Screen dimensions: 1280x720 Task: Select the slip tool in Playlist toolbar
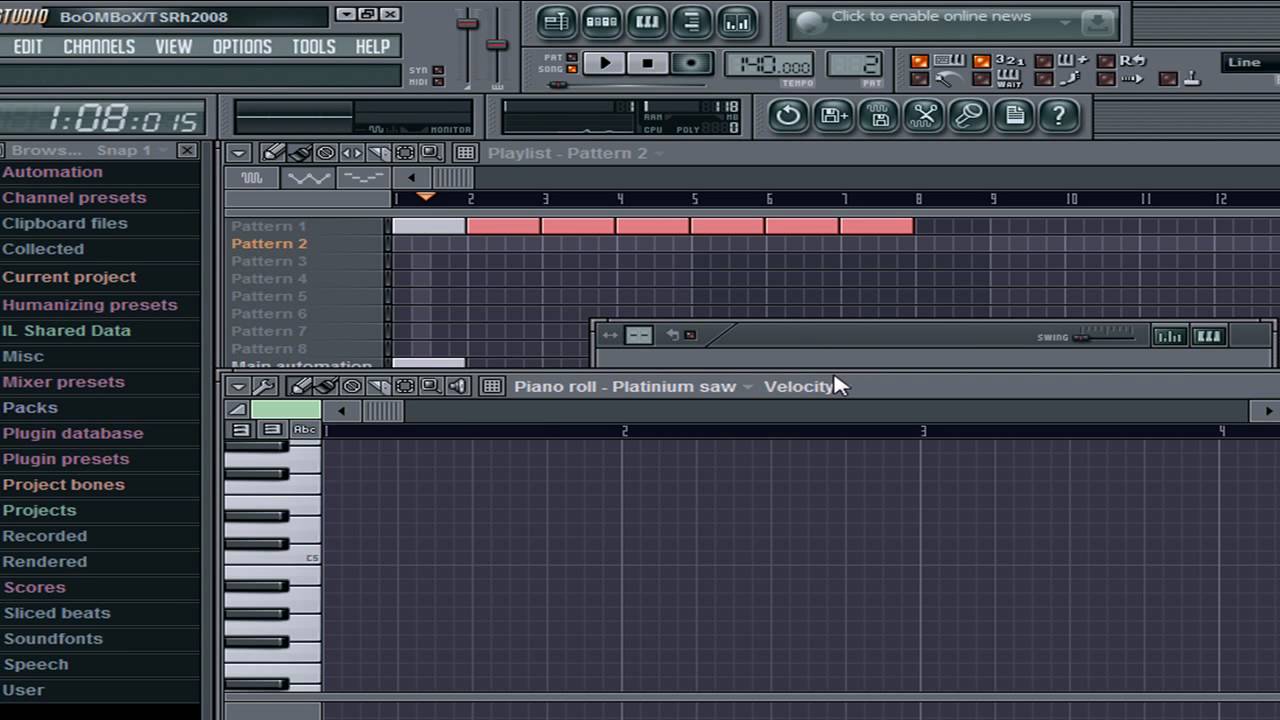coord(352,153)
